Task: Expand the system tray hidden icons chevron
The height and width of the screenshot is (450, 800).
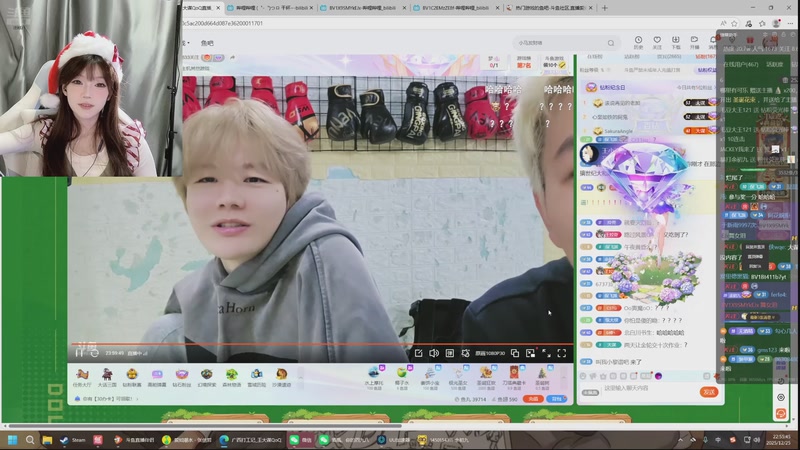Action: coord(680,440)
